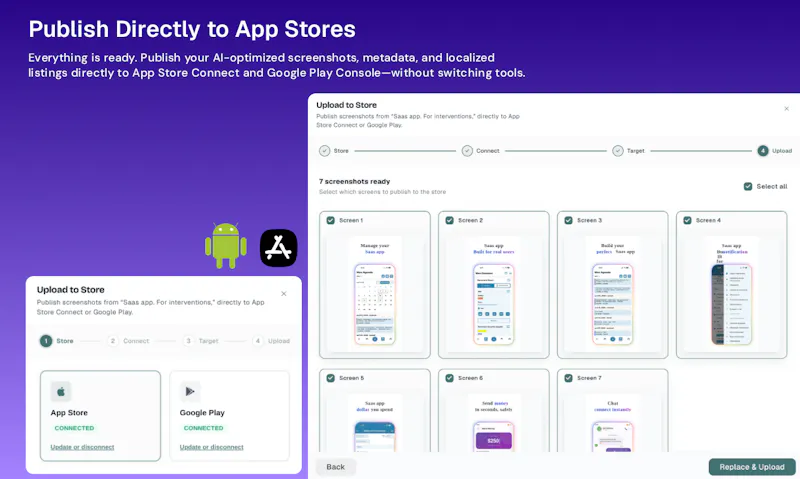
Task: Uncheck the Screen 1 checkbox
Action: [x=331, y=220]
